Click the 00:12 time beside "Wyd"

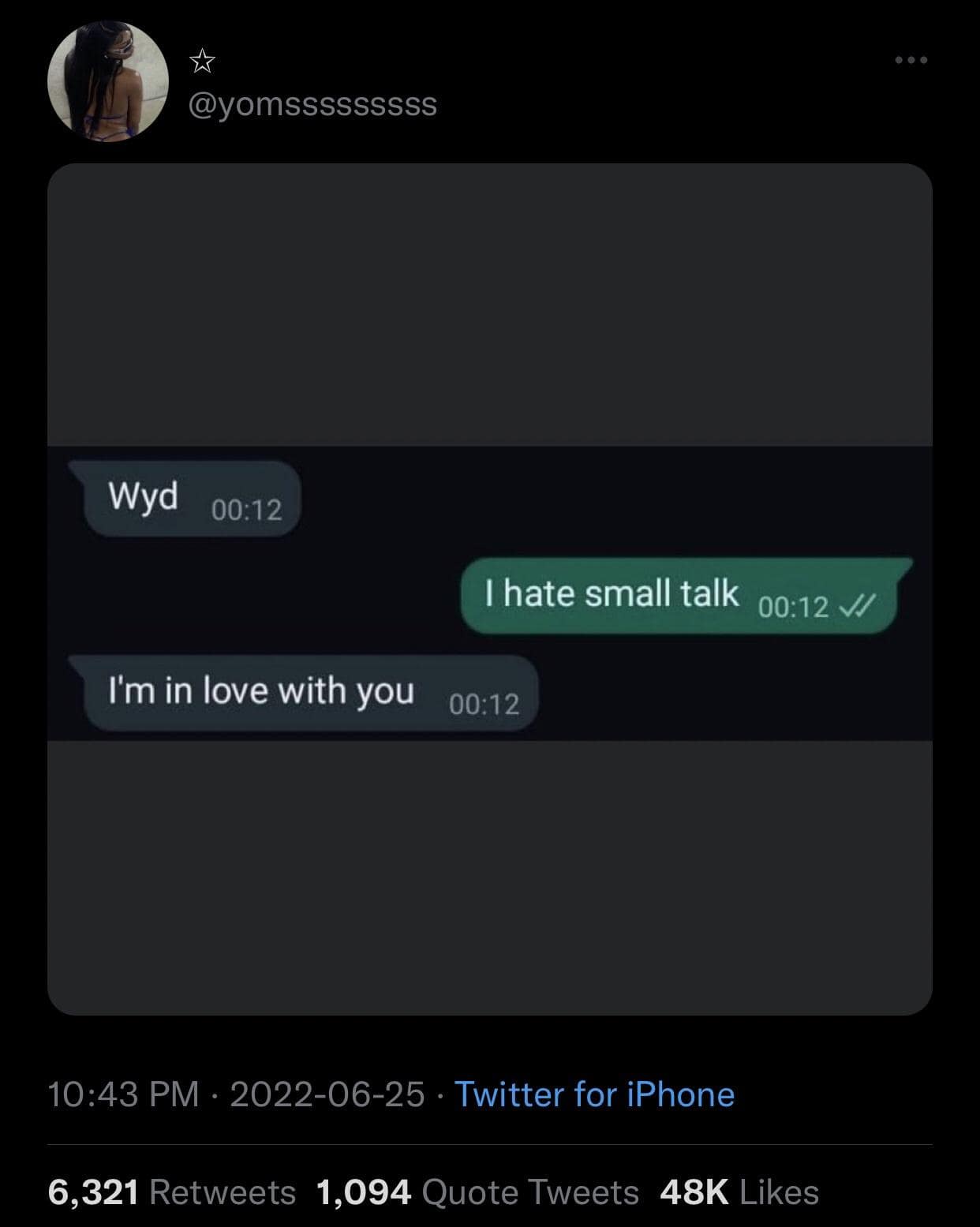[x=246, y=511]
